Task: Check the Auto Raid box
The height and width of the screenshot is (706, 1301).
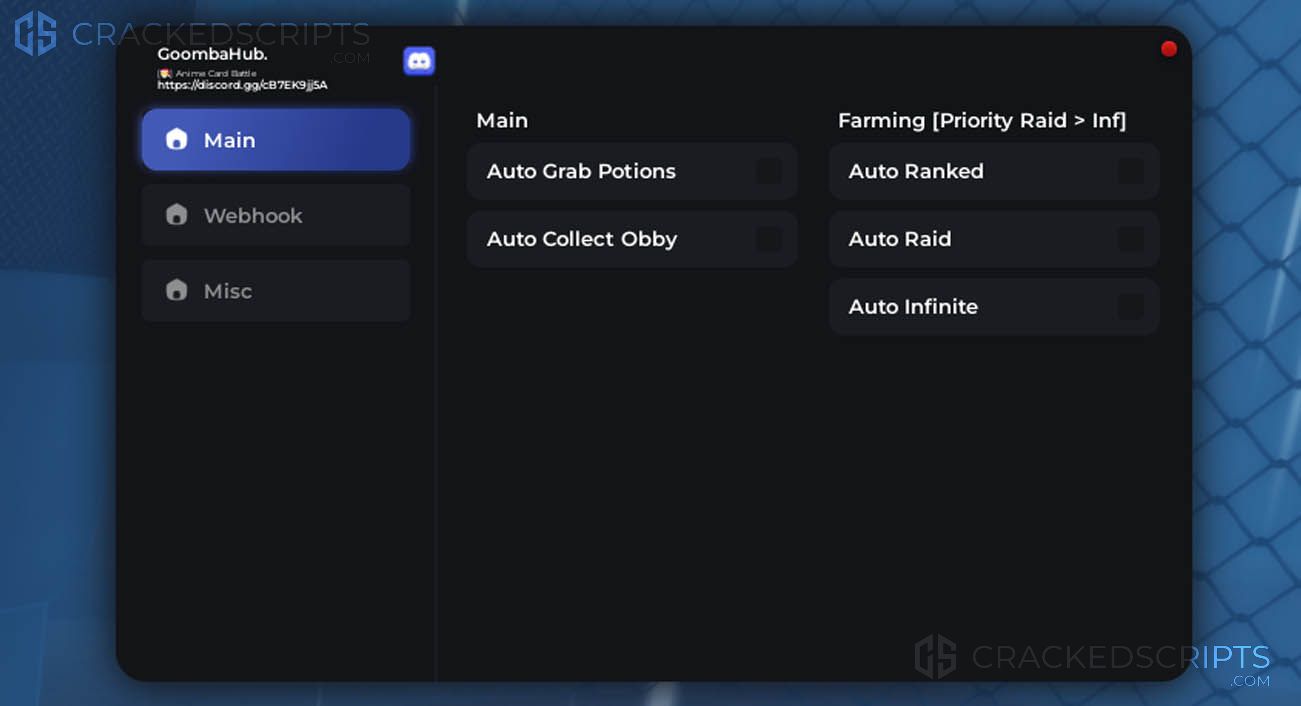Action: tap(1131, 239)
